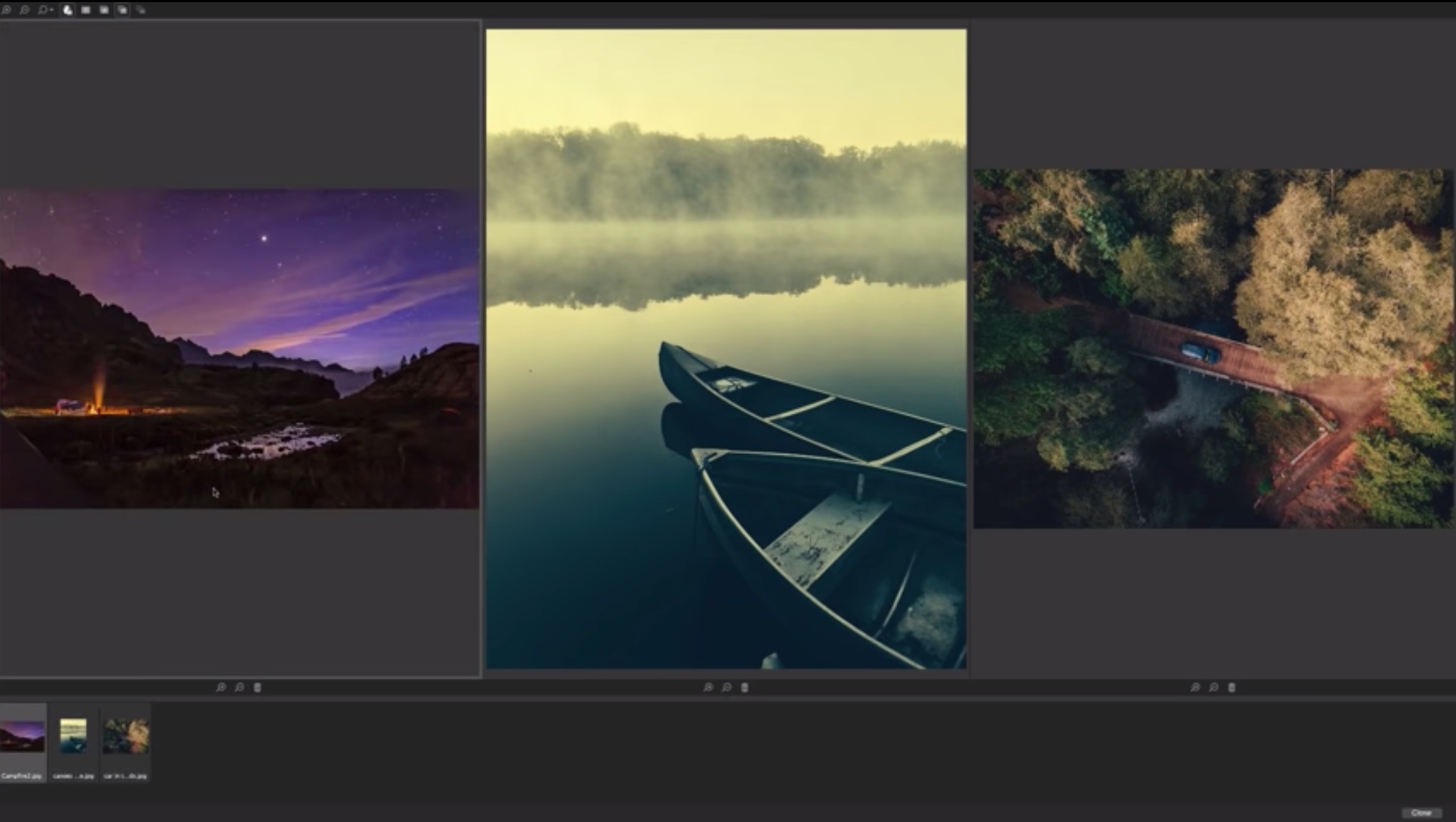
Task: Click the campfire night sky image pane
Action: pos(239,349)
